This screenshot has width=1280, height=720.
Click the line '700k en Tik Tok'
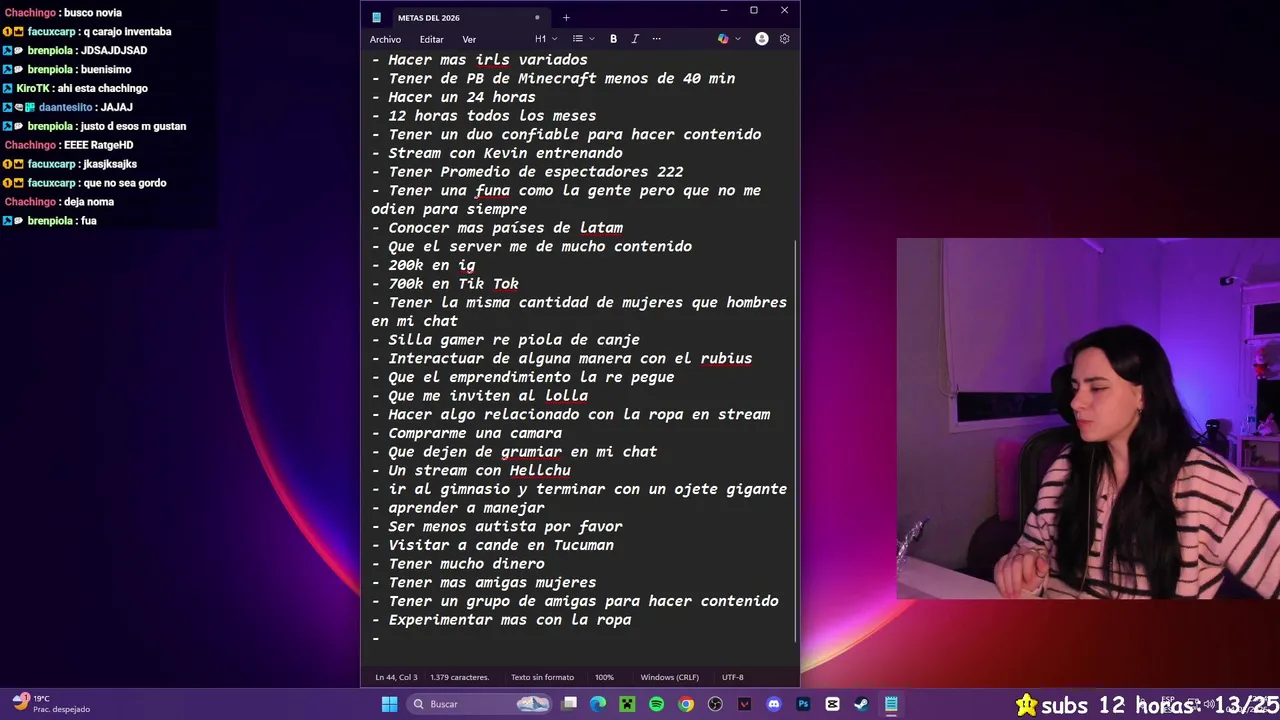click(x=453, y=284)
